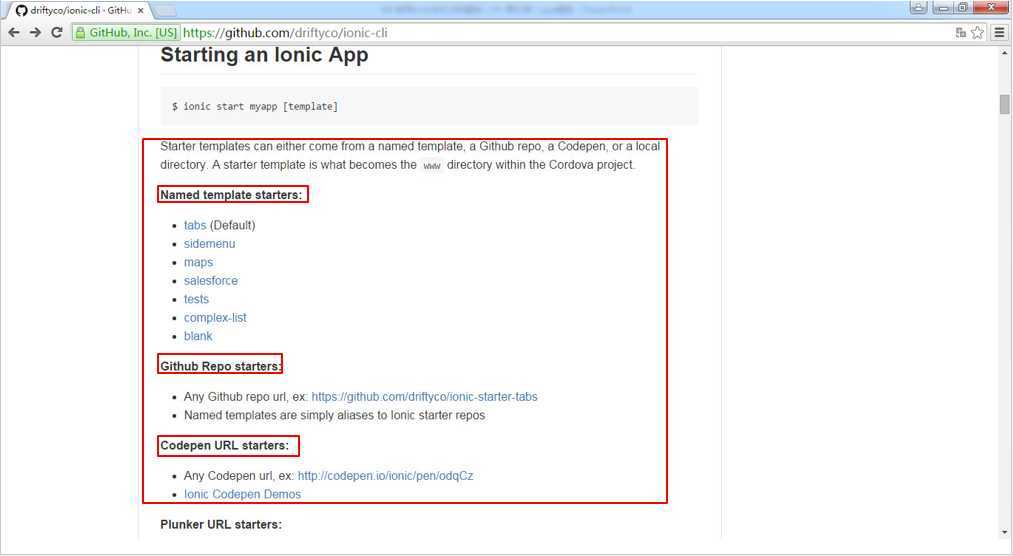Close the driftyco/ionic-cli tab
1013x556 pixels.
click(x=140, y=10)
